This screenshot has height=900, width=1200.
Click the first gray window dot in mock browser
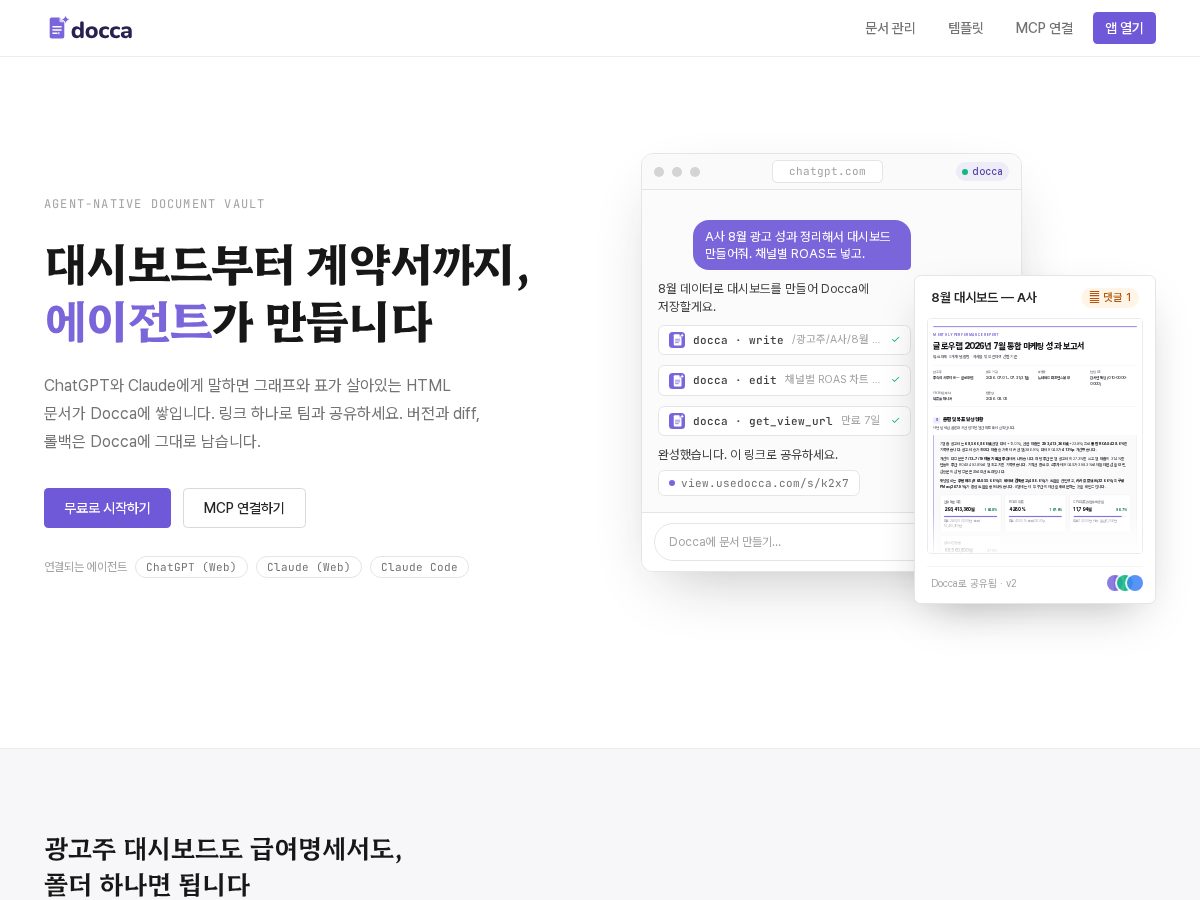(659, 172)
